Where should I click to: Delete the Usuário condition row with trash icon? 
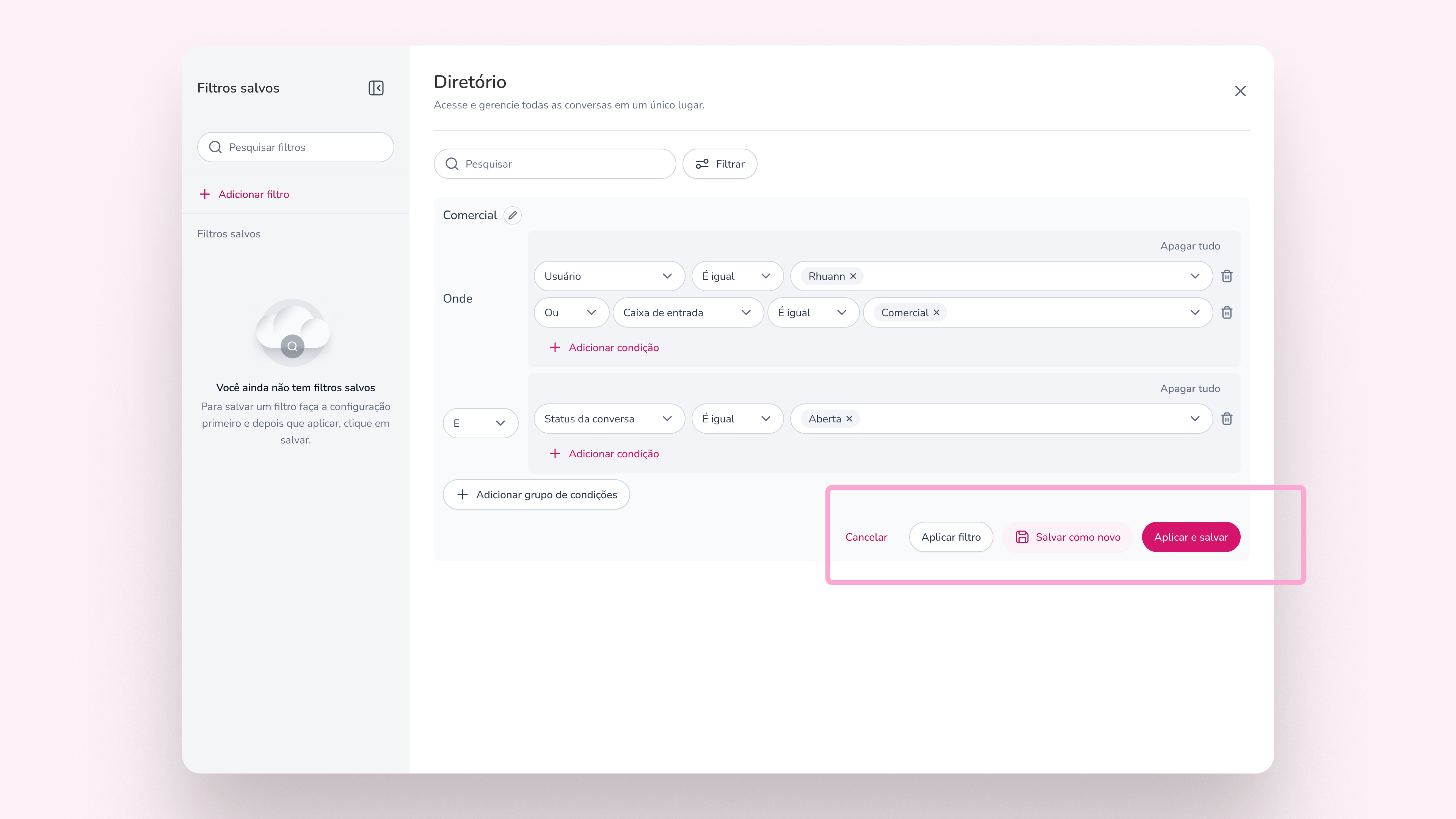point(1227,276)
